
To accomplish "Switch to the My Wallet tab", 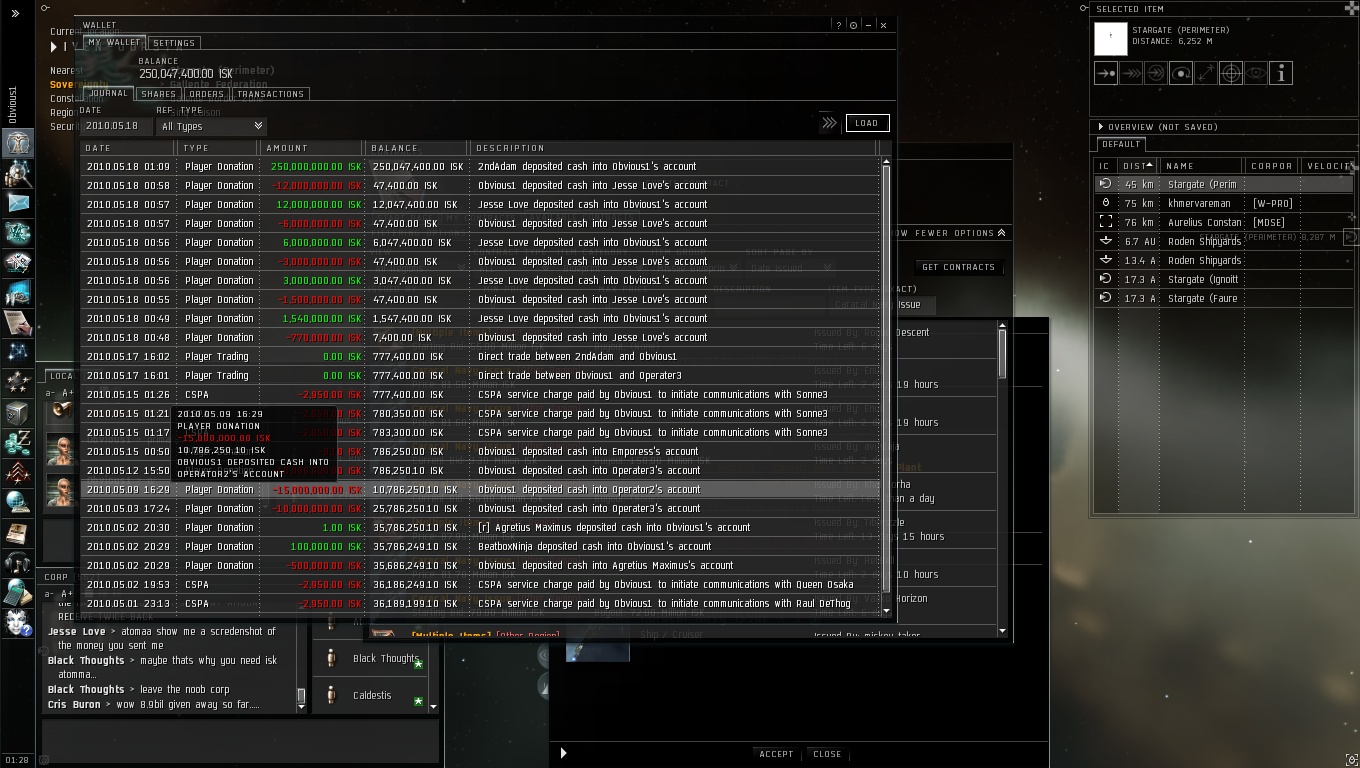I will click(x=114, y=43).
